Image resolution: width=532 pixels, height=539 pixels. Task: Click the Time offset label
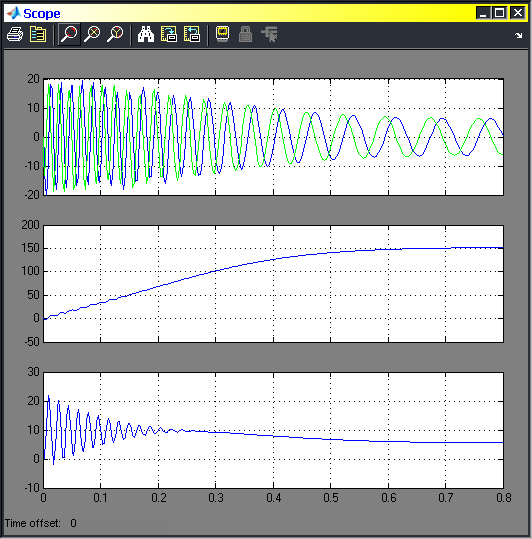pyautogui.click(x=33, y=523)
